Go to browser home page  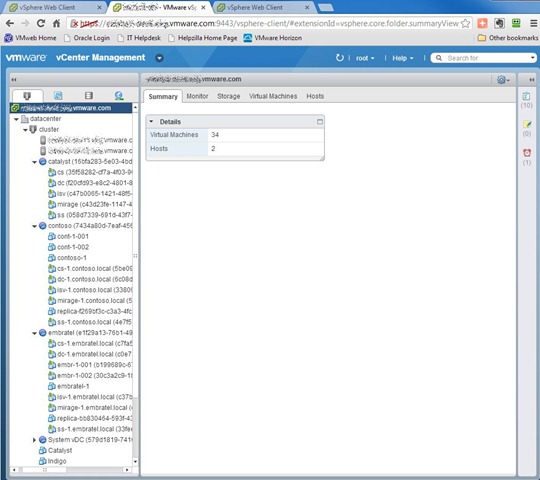pyautogui.click(x=56, y=23)
